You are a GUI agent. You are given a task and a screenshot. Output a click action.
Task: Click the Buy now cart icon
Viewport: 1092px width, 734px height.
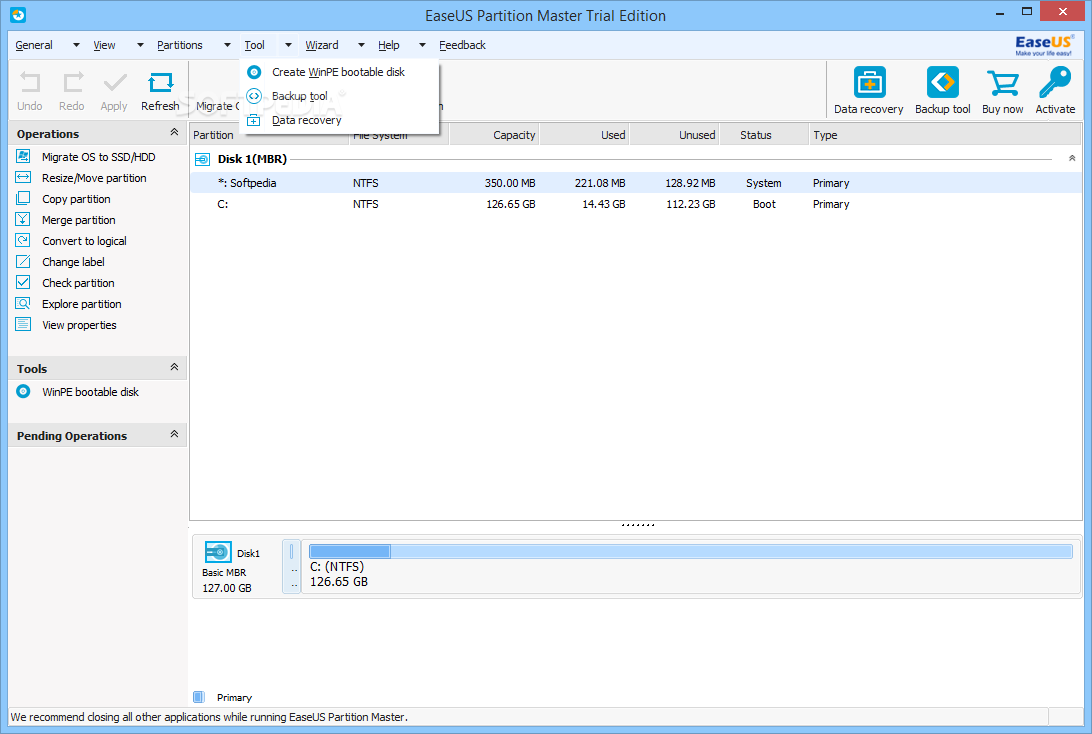coord(1003,84)
